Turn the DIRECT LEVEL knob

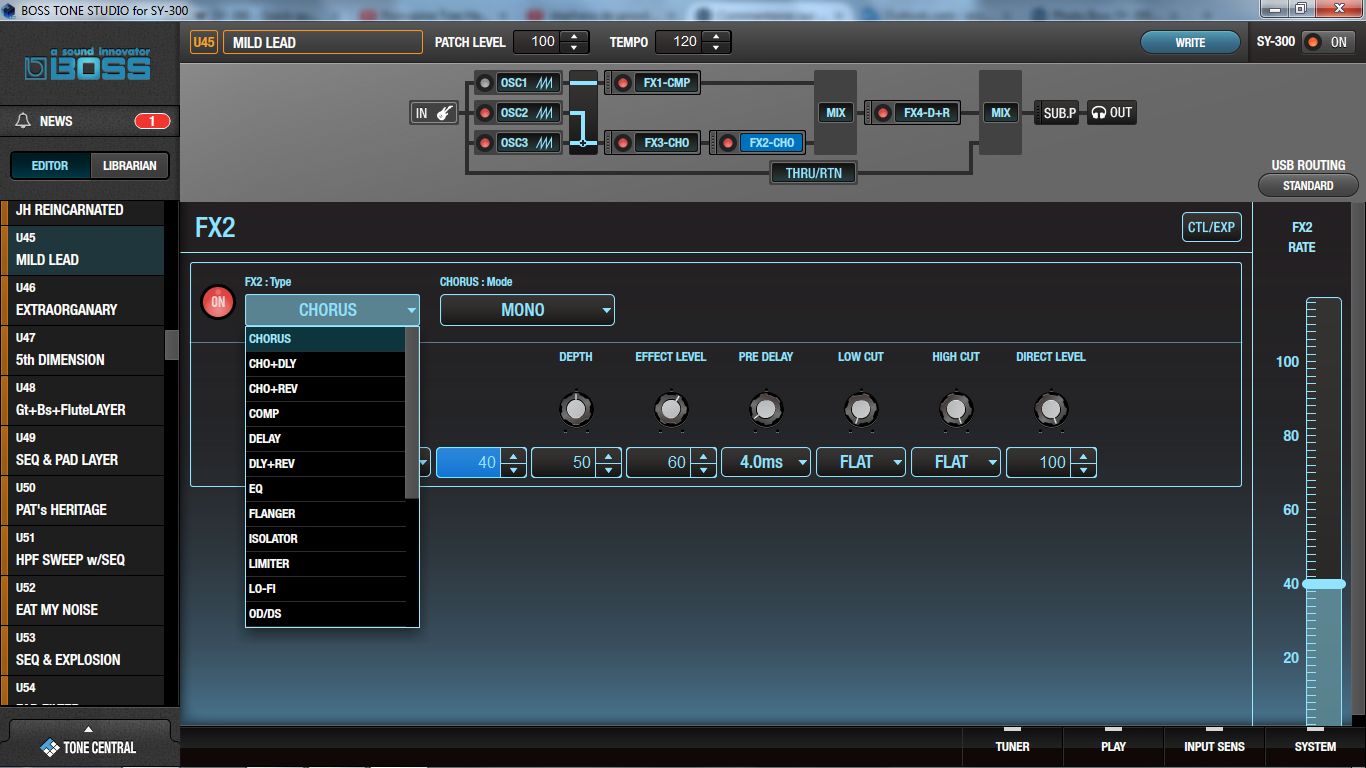(1050, 409)
